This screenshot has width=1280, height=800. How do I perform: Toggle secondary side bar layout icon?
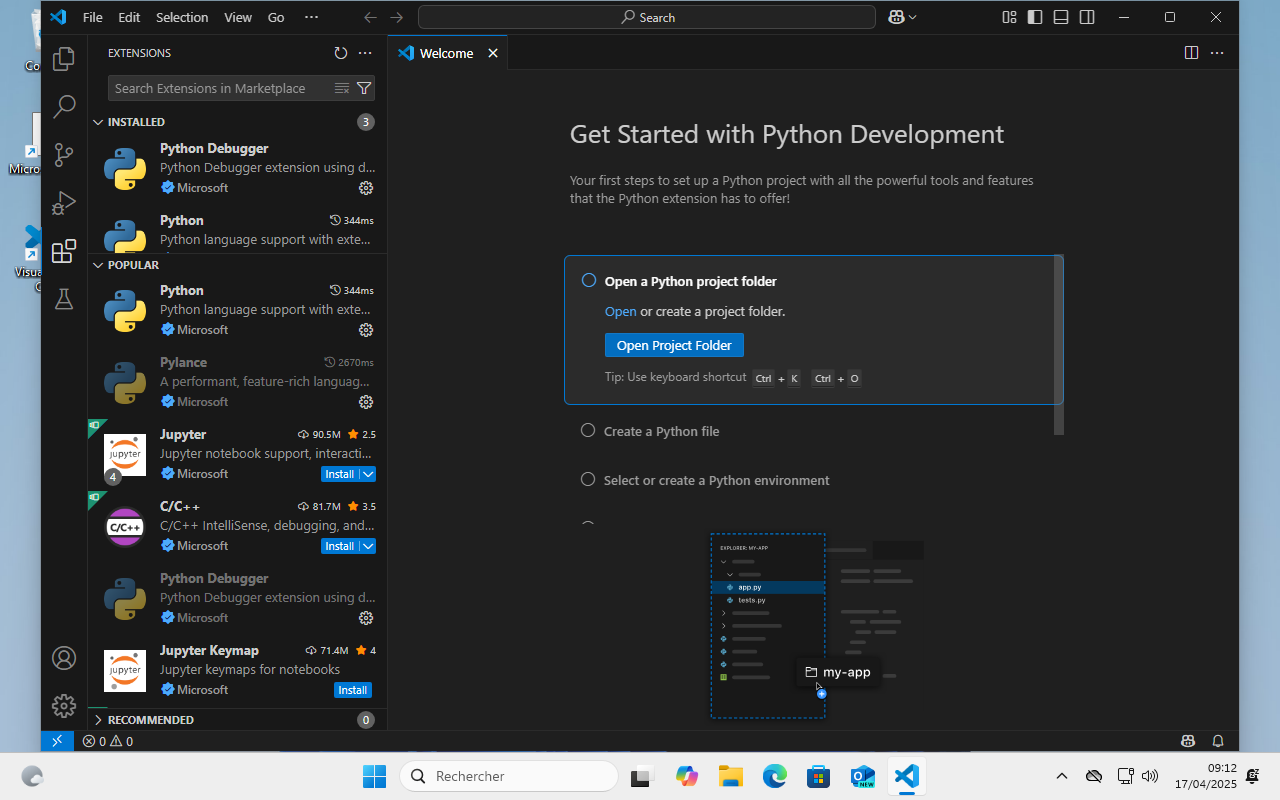[1087, 17]
